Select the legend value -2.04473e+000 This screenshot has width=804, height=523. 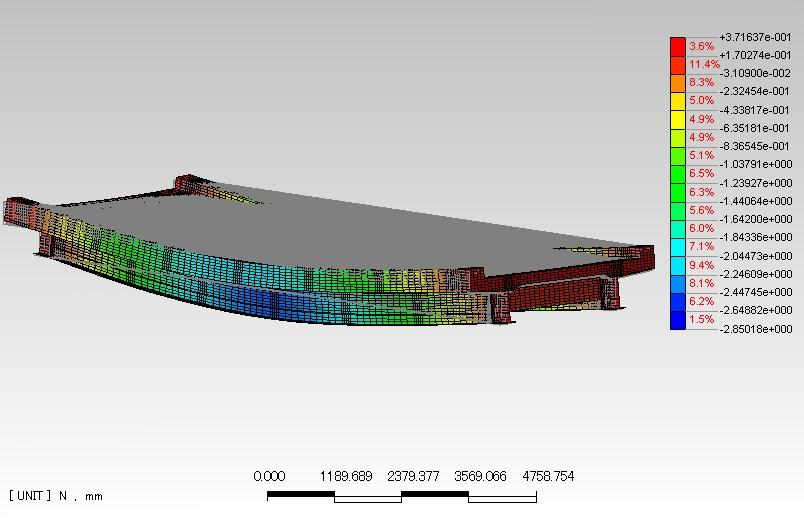pos(756,256)
